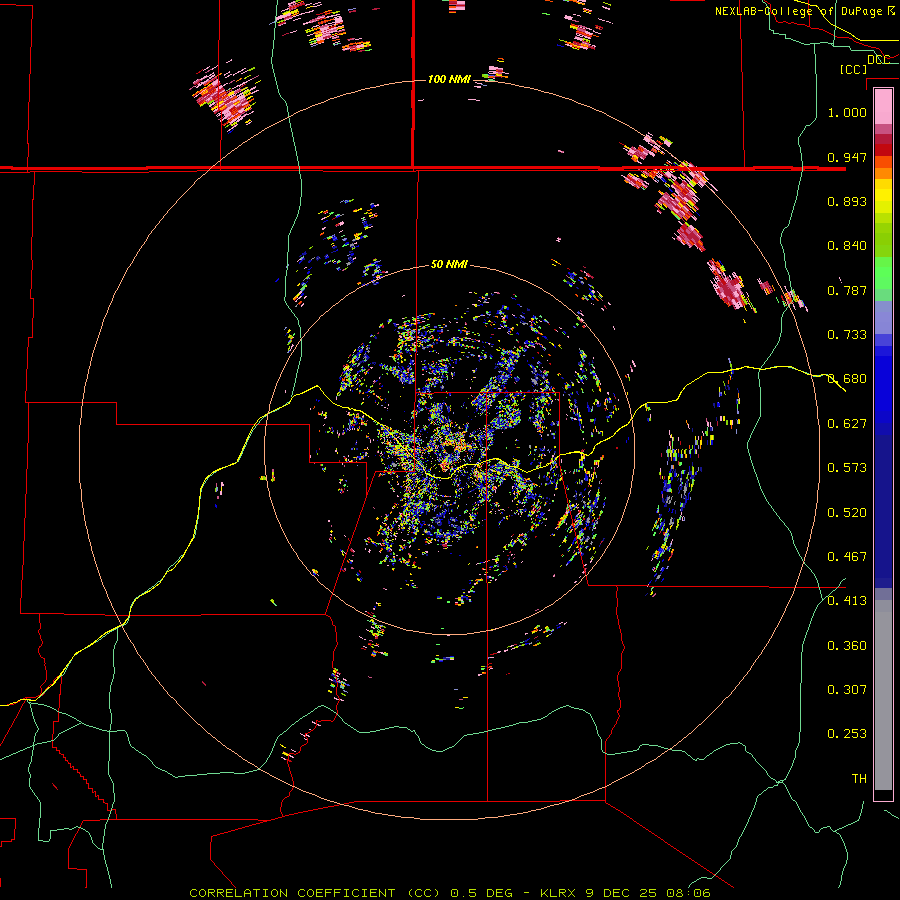Click the bright green segment of color bar
Viewport: 900px width, 900px height.
(x=883, y=273)
